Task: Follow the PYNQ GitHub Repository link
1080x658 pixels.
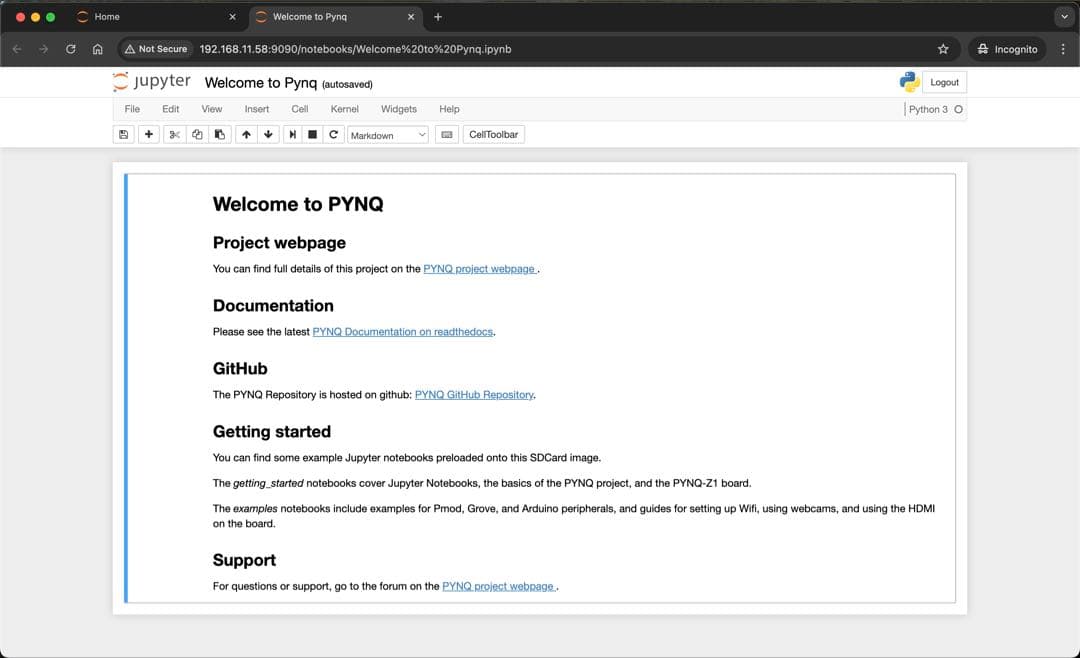Action: (x=474, y=395)
